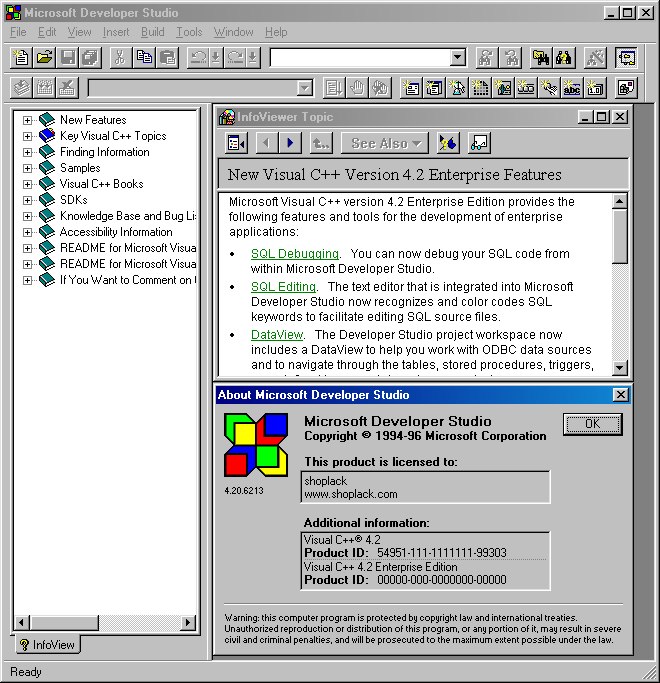This screenshot has width=660, height=683.
Task: Expand the Finding Information node
Action: pyautogui.click(x=27, y=152)
